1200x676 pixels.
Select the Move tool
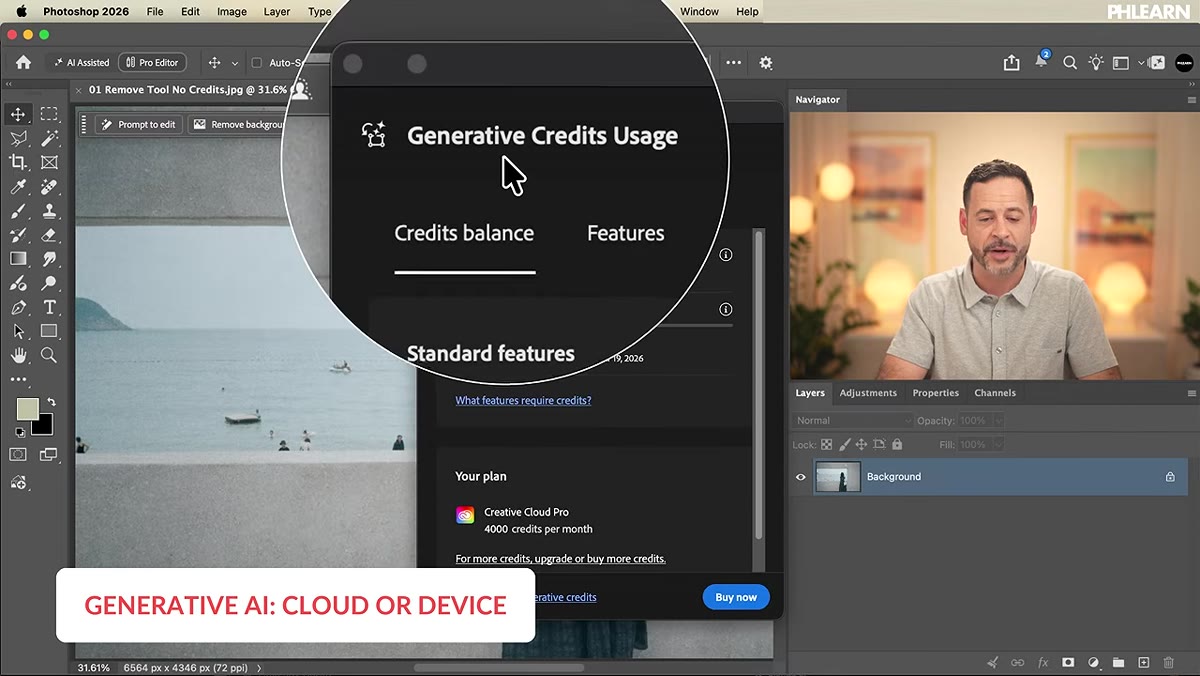point(18,114)
